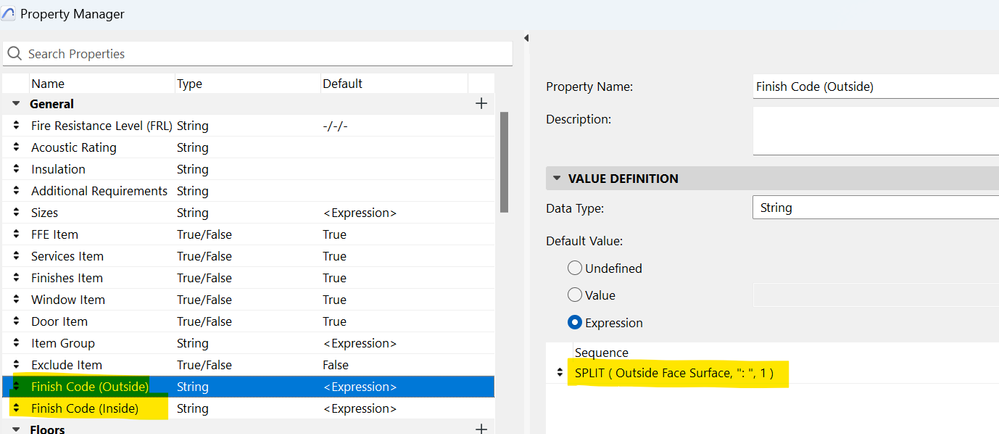Click reorder handle beside Fire Resistance Level
Screen dimensions: 999x434
(x=16, y=126)
